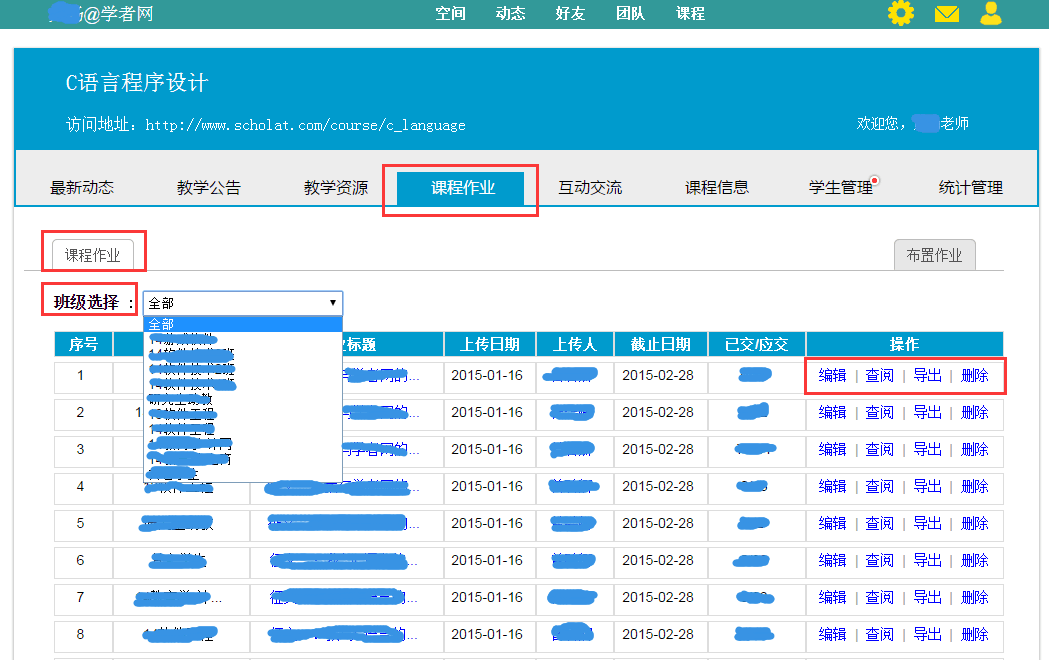Open settings via the gear icon
Image resolution: width=1049 pixels, height=660 pixels.
[x=901, y=13]
